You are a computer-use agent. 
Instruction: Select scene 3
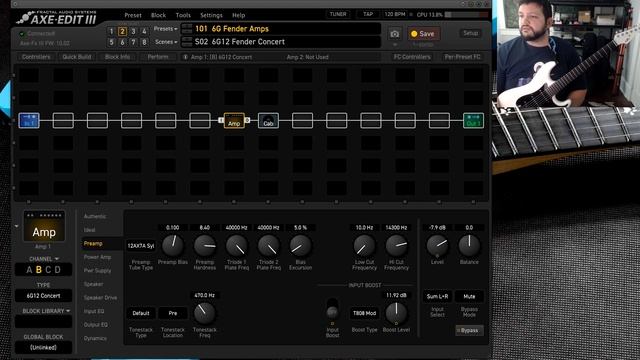point(133,31)
